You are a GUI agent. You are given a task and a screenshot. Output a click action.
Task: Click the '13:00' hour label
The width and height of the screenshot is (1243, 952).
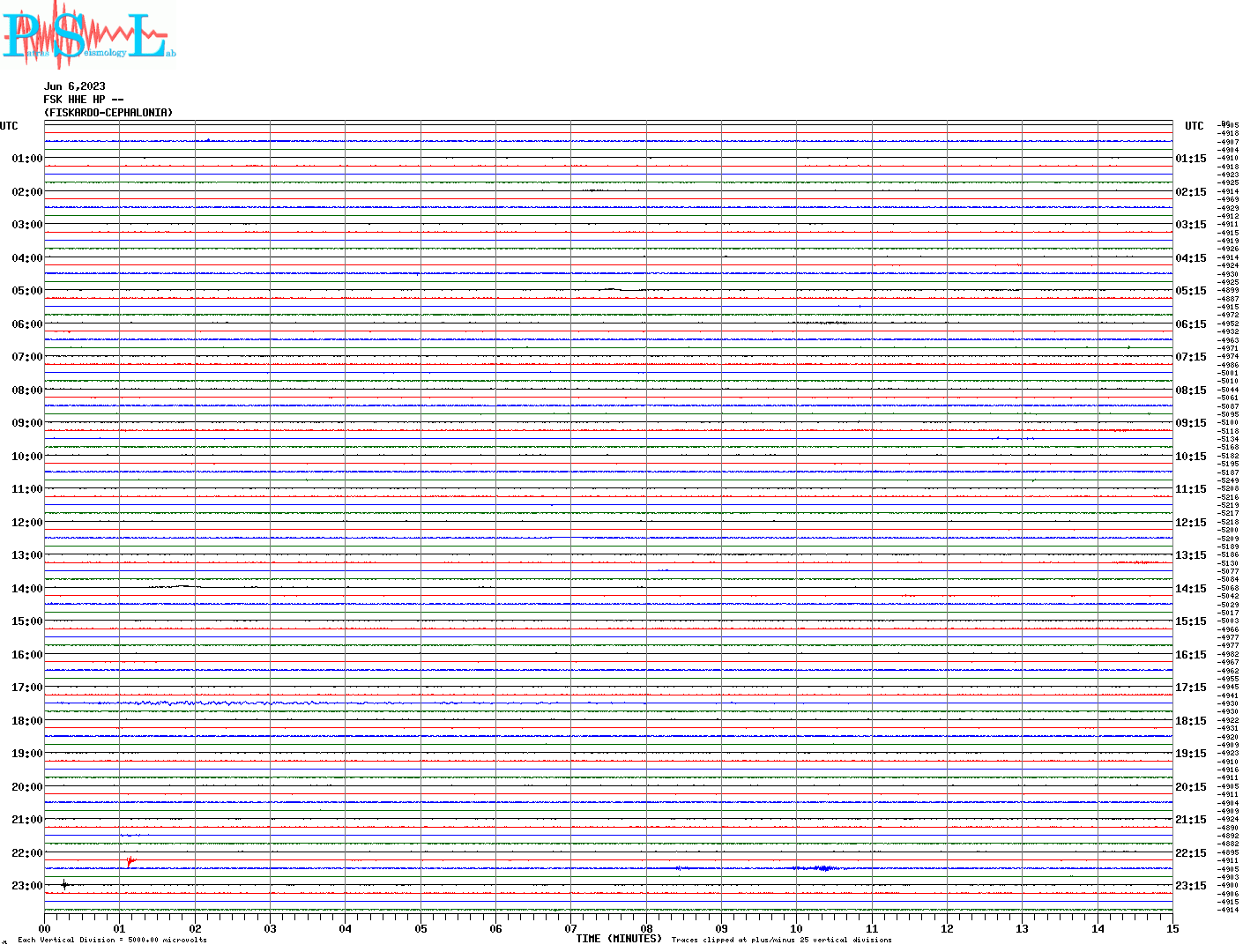coord(27,555)
